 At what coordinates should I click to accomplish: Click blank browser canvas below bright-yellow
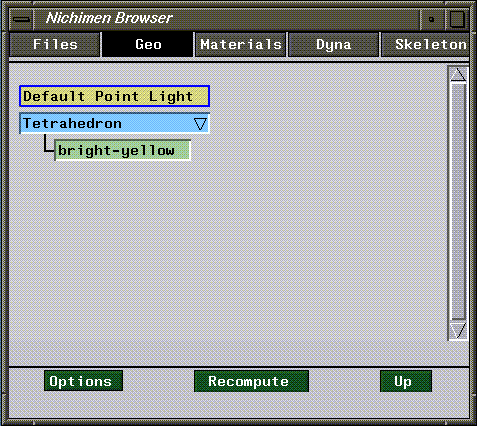click(x=227, y=253)
